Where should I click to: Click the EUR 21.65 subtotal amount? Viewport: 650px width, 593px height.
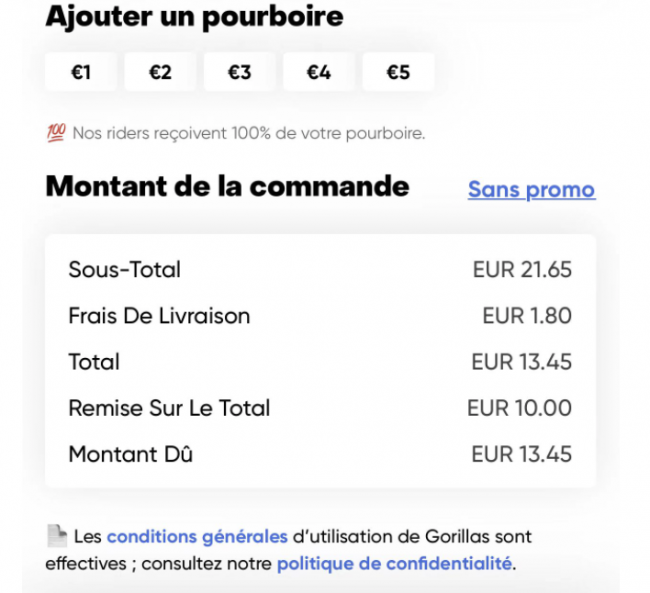click(x=522, y=270)
